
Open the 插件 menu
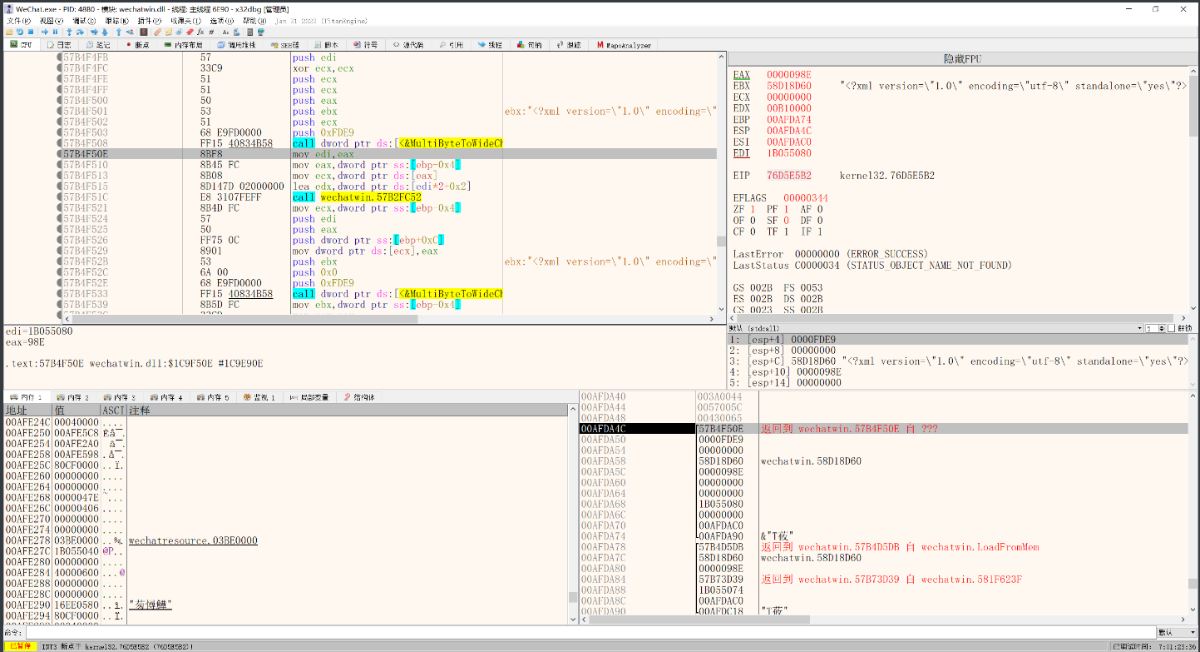[151, 20]
